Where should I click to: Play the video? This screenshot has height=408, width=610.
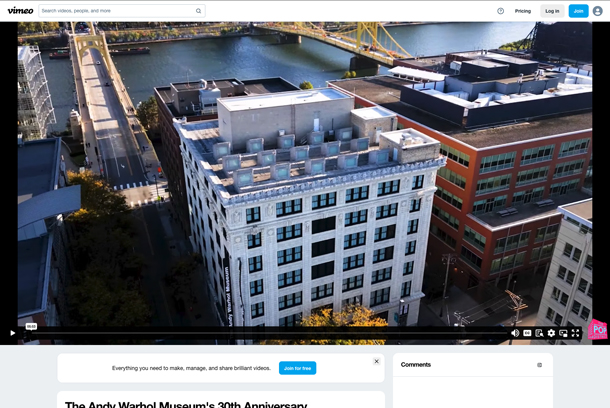click(12, 333)
